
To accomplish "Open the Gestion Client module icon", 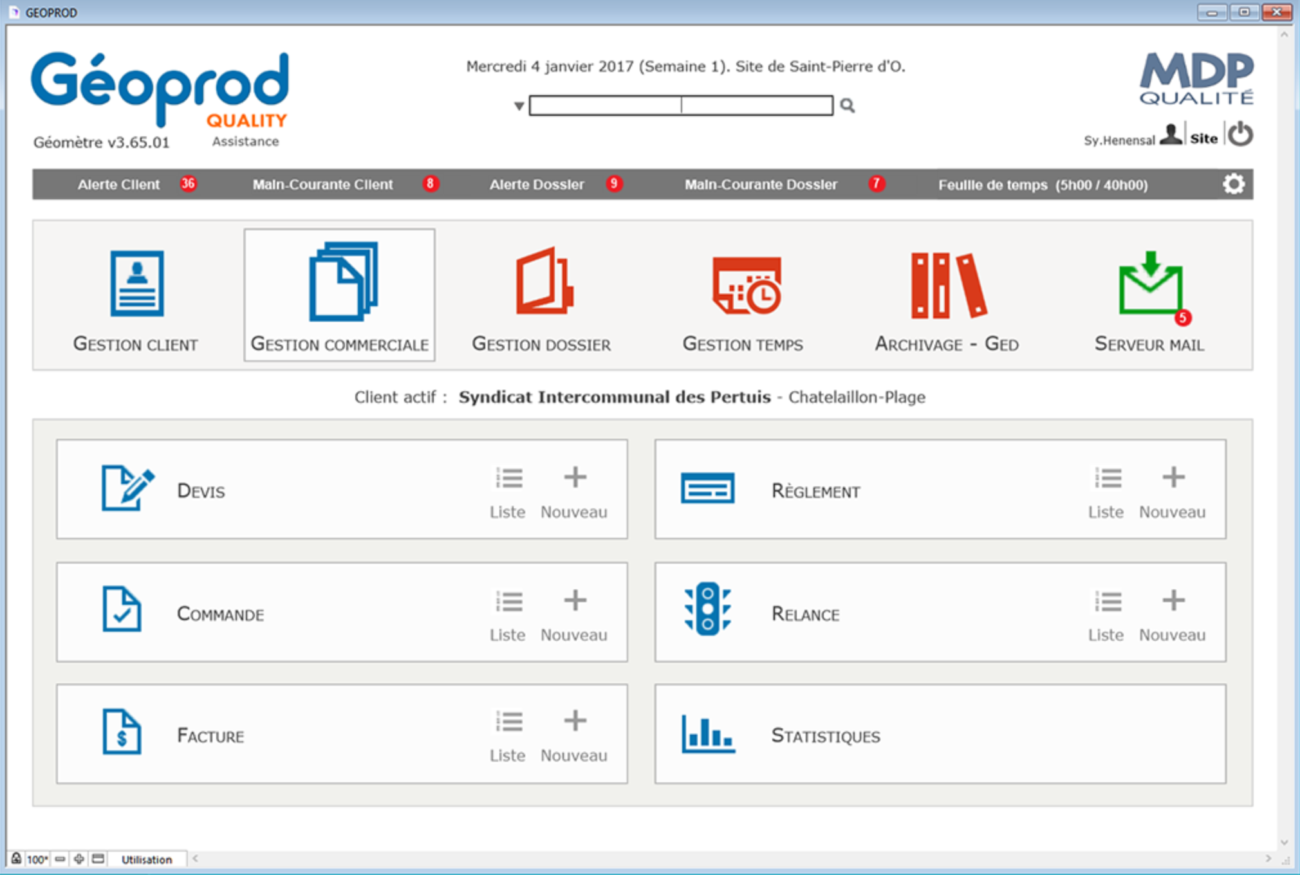I will coord(136,284).
